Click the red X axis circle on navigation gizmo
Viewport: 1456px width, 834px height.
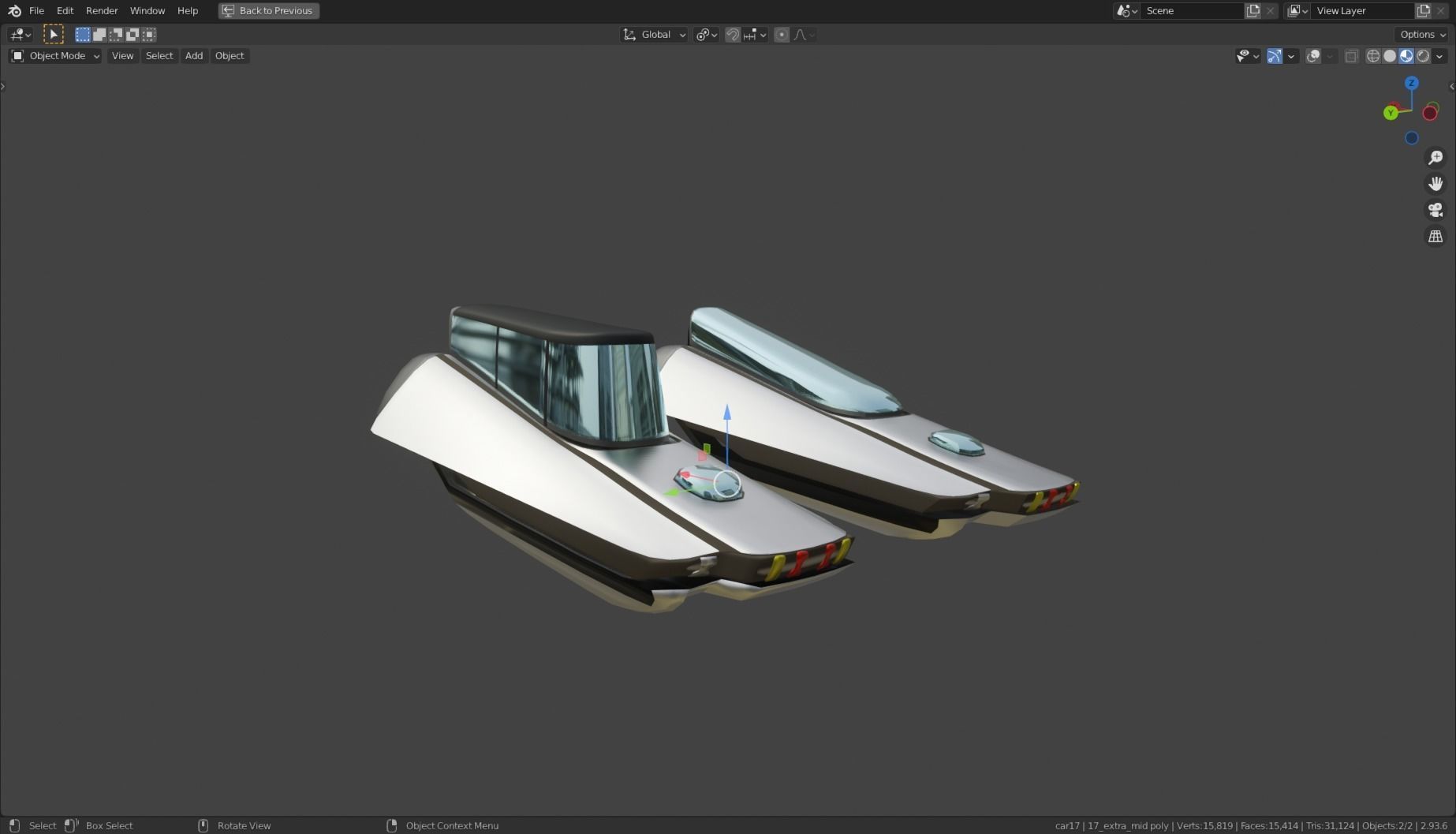coord(1430,113)
